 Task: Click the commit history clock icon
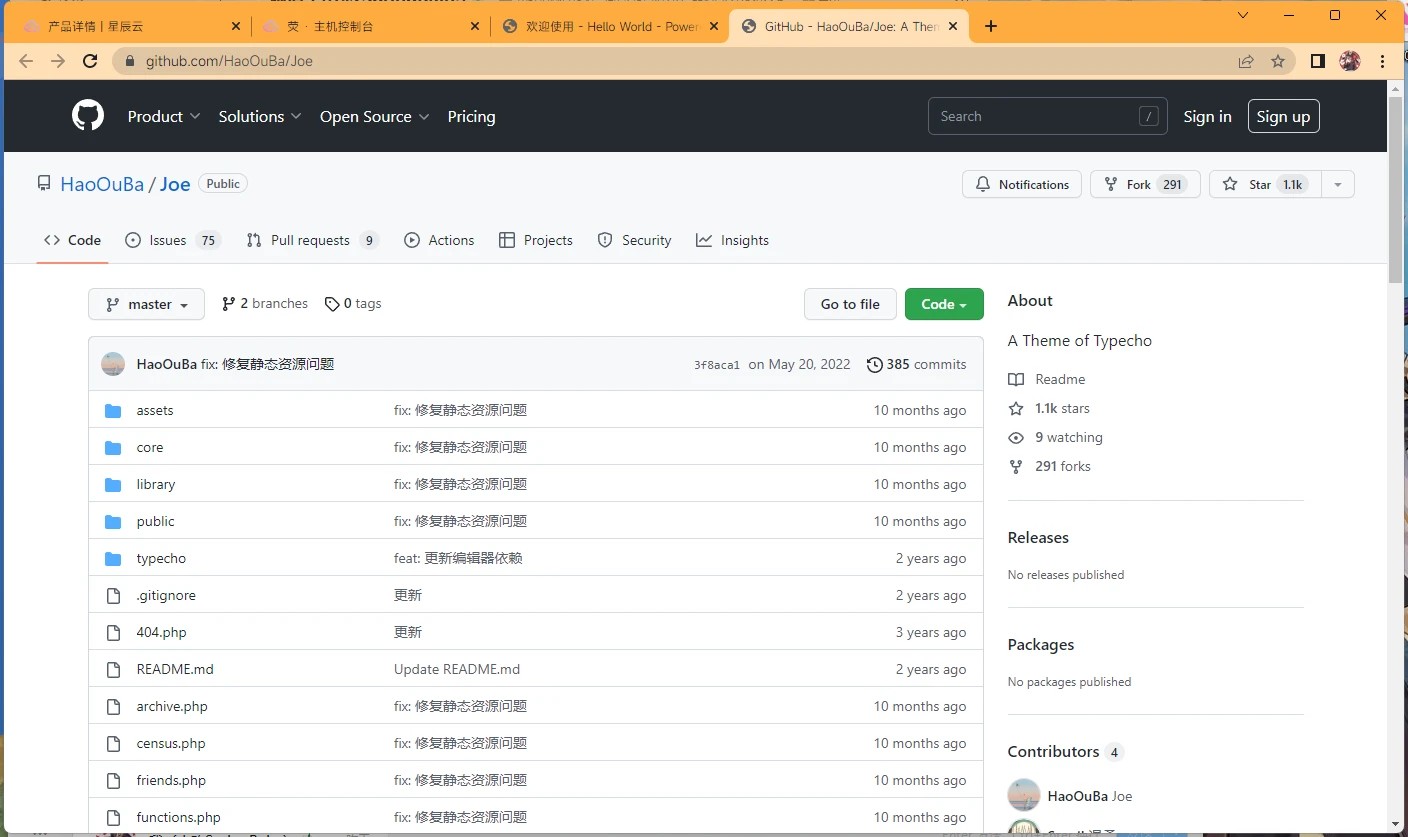874,364
